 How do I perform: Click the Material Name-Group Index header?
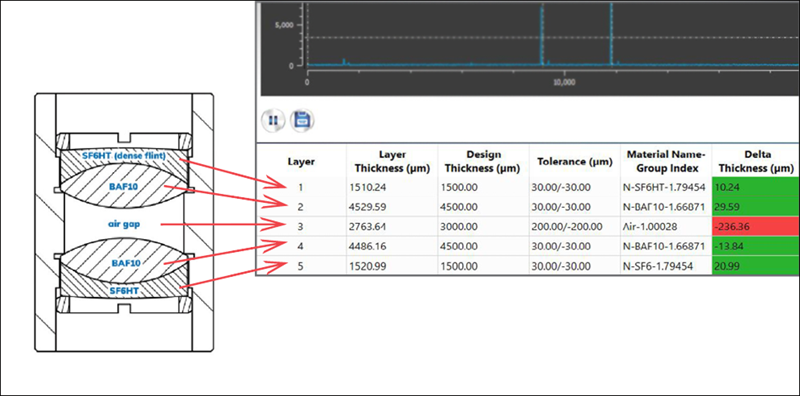click(x=666, y=162)
